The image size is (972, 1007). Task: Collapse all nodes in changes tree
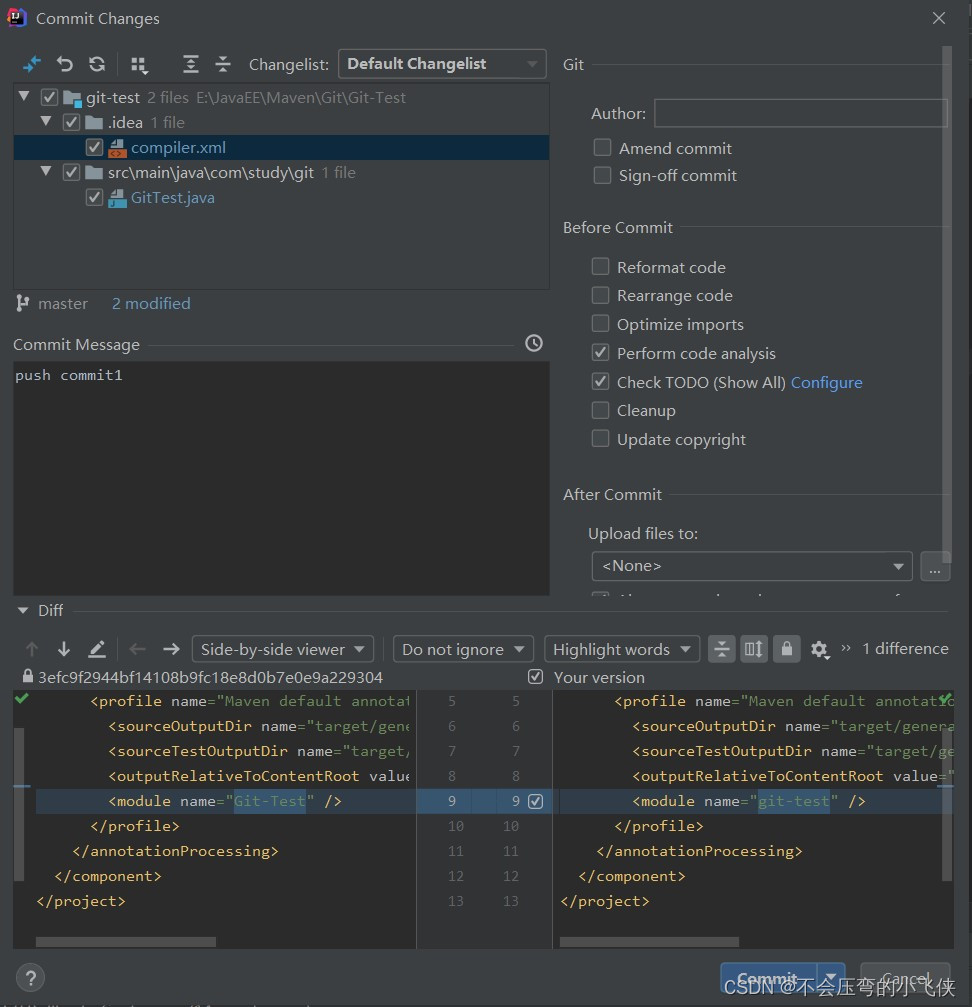[x=222, y=64]
